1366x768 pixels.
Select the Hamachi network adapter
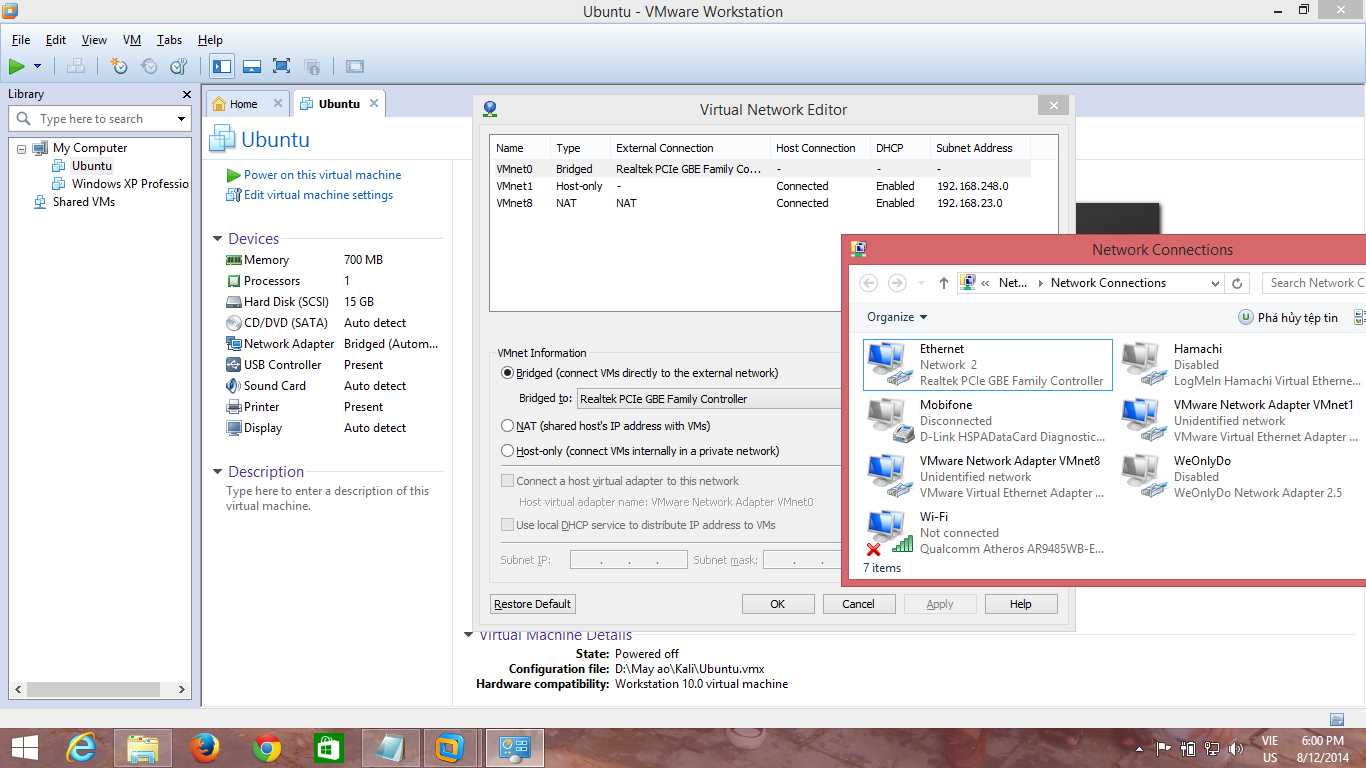[x=1241, y=365]
